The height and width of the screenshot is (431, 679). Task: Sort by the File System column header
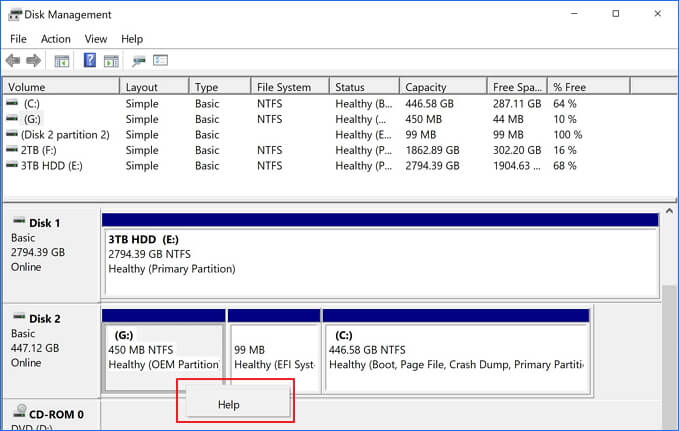point(283,87)
